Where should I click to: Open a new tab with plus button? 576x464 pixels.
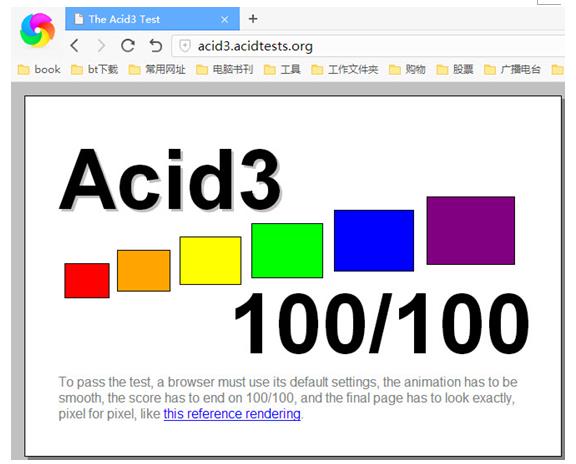point(253,18)
